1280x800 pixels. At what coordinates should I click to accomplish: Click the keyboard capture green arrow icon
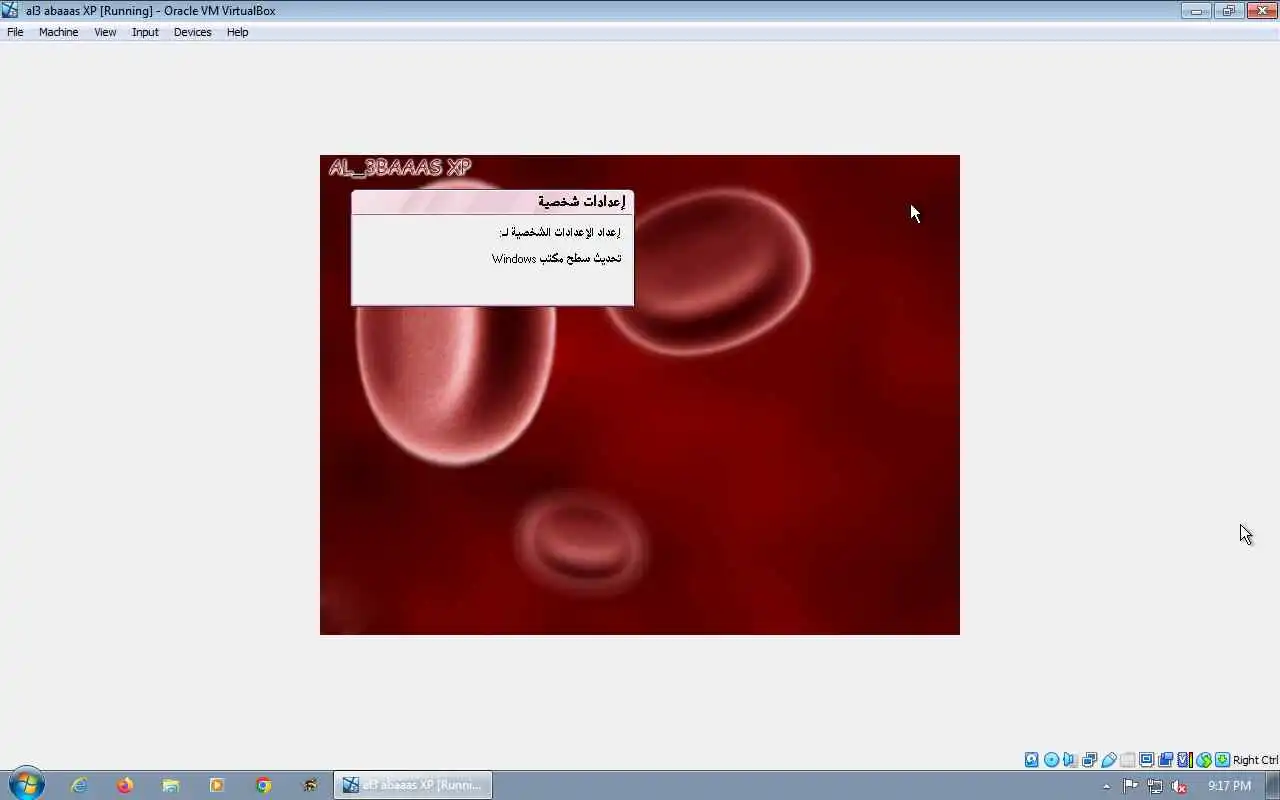tap(1222, 760)
